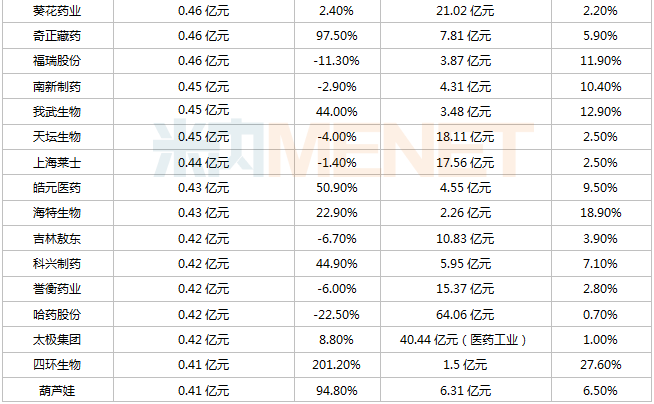
Task: Select the 64.06 亿元 revenue value
Action: (465, 315)
